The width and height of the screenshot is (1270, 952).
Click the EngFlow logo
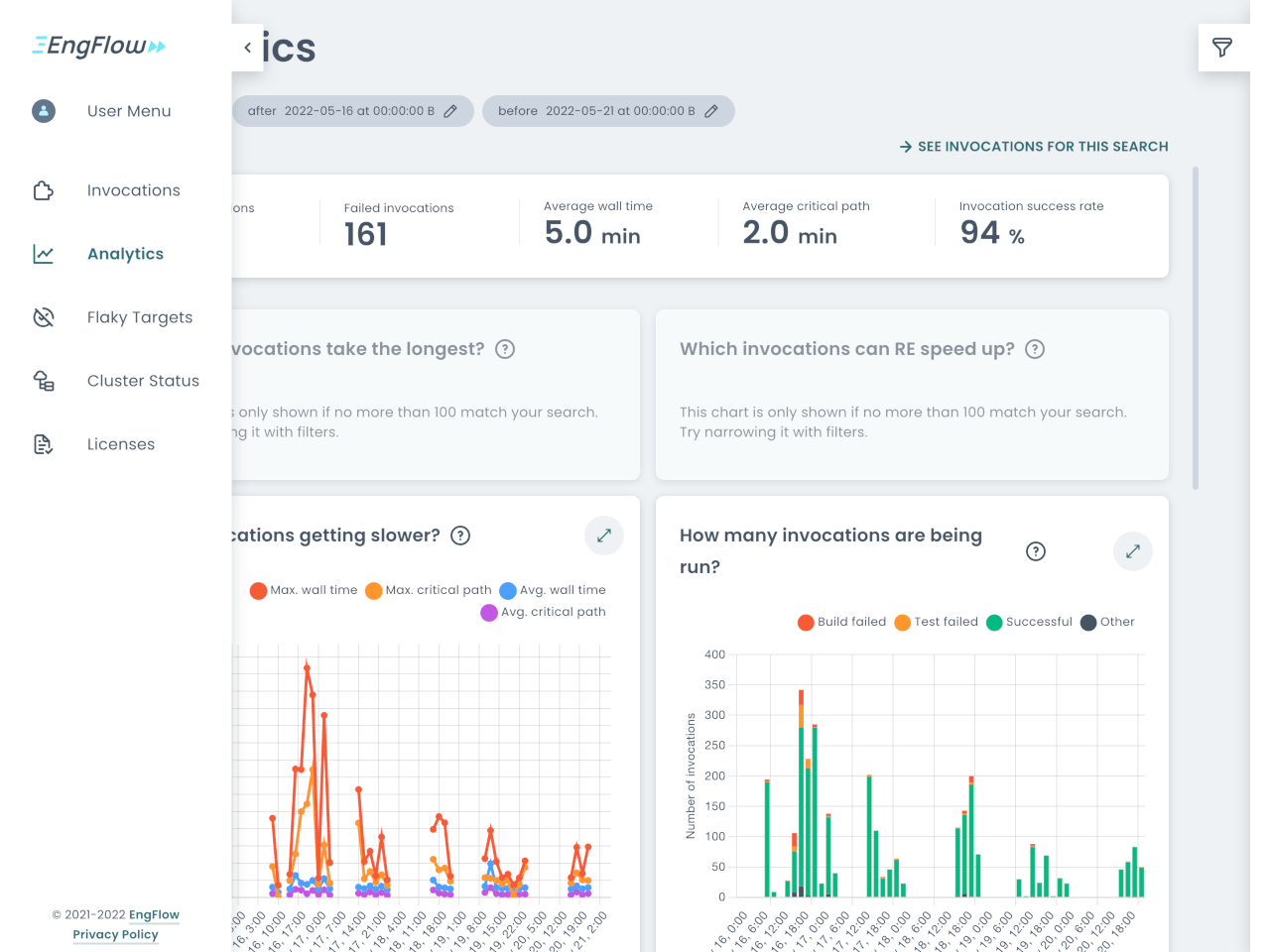[99, 46]
